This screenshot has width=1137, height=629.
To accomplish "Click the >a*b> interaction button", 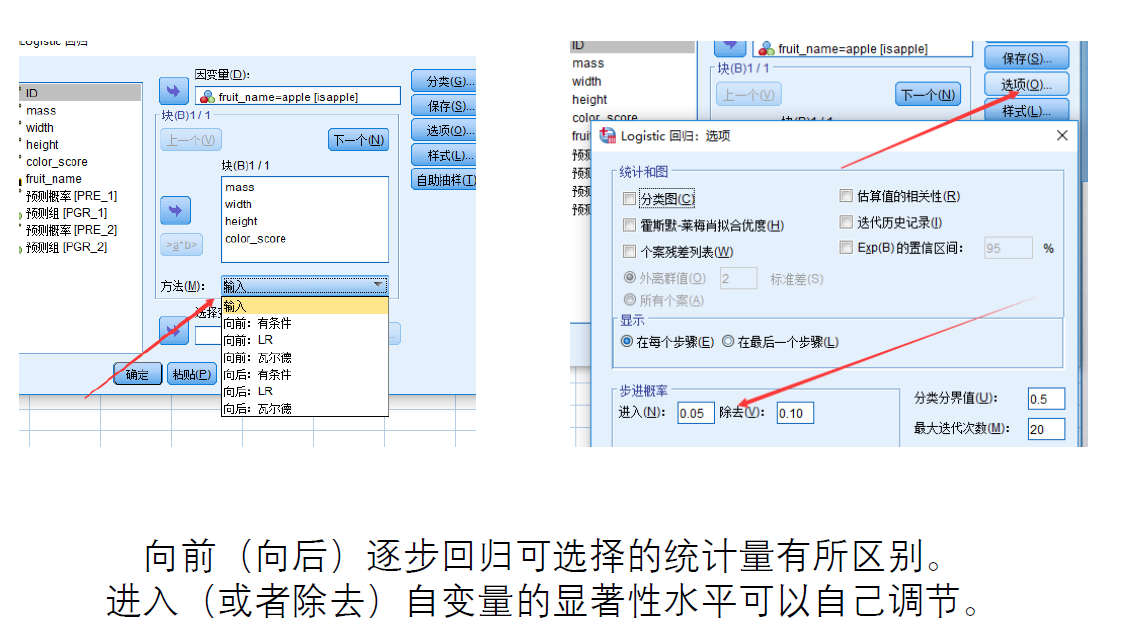I will pos(181,244).
